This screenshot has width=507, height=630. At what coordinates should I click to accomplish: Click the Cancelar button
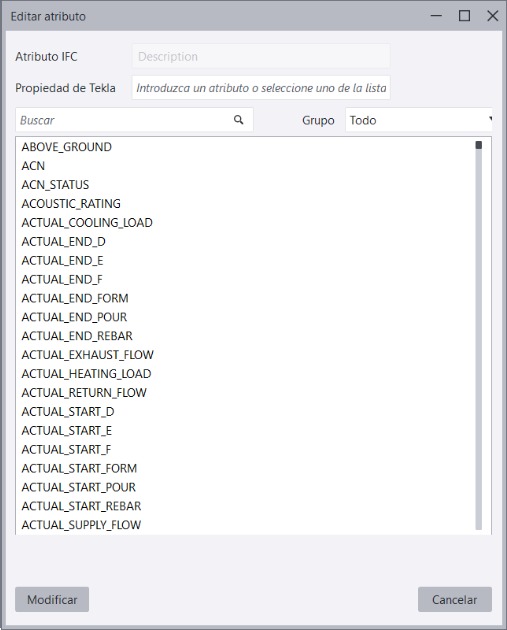click(455, 599)
